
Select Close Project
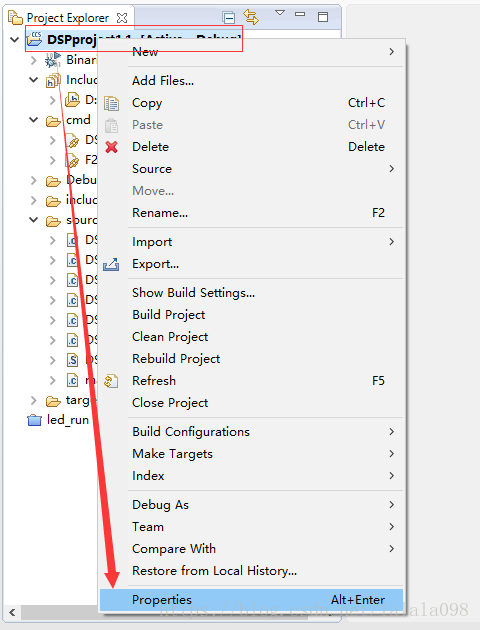(251, 403)
